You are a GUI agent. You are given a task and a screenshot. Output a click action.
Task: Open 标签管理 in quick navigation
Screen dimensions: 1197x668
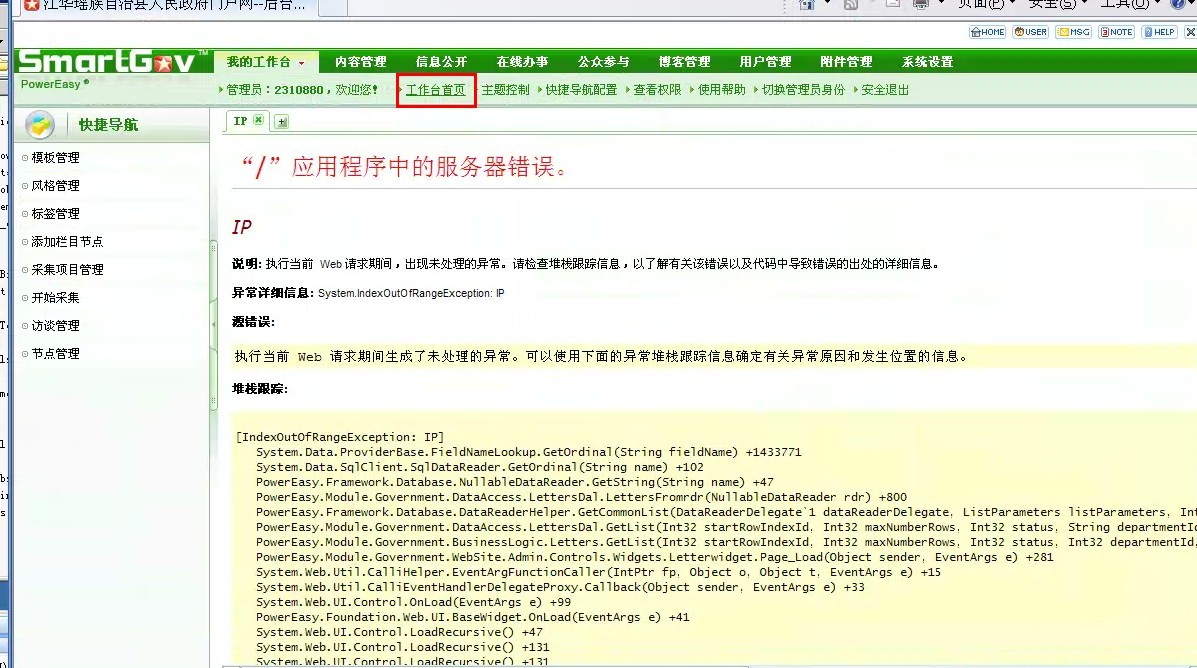(55, 215)
